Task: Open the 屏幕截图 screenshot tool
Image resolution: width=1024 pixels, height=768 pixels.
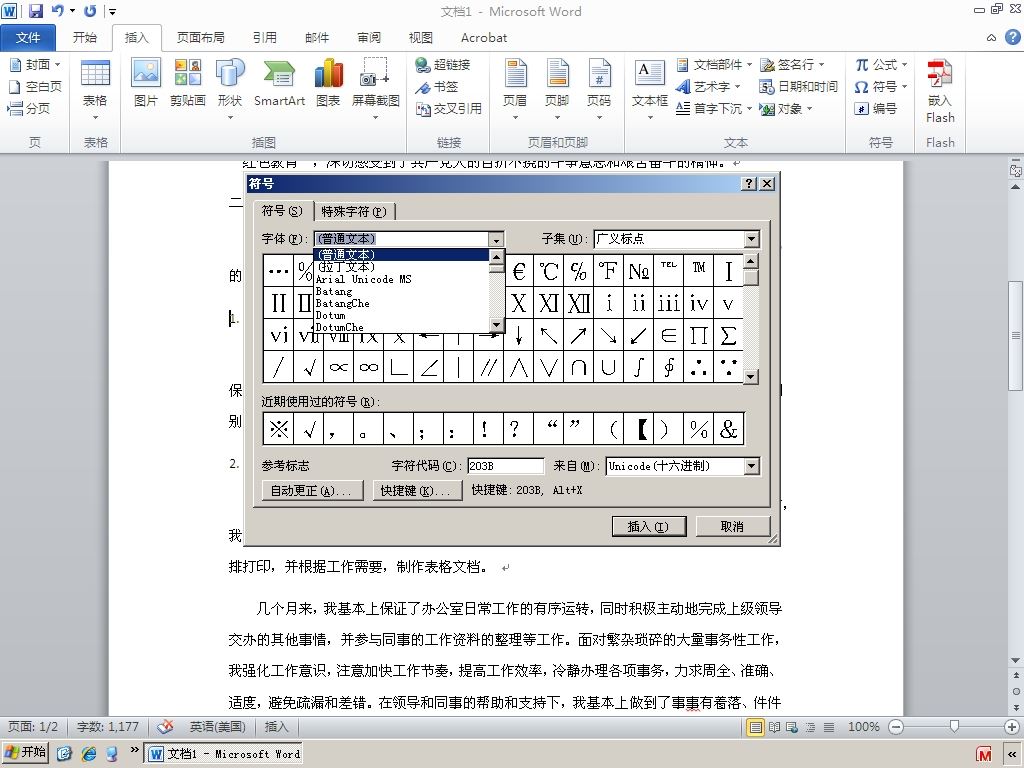Action: coord(376,88)
